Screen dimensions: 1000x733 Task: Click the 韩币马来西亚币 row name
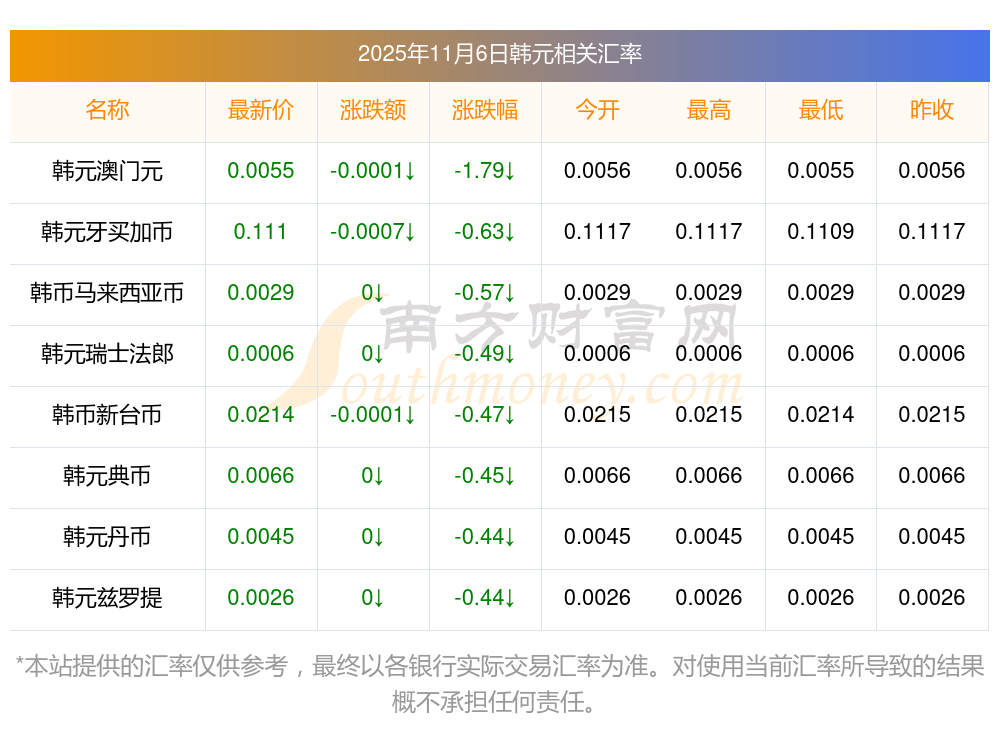[107, 293]
